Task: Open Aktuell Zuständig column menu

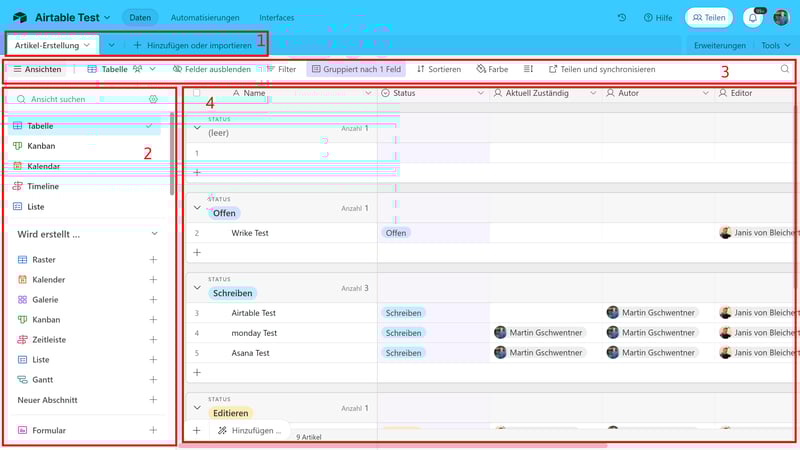Action: (x=593, y=93)
